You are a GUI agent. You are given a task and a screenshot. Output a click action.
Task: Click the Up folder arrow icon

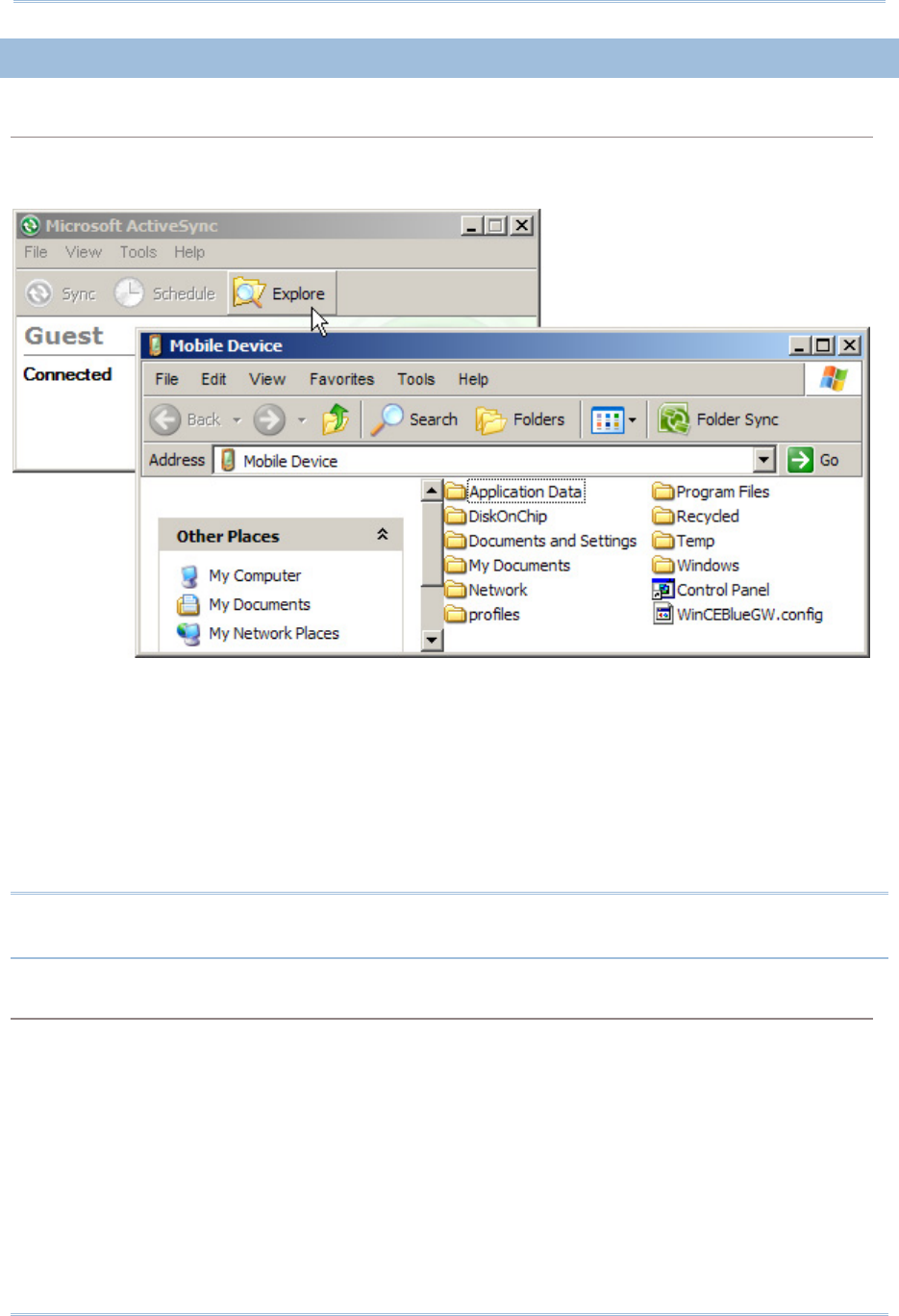[x=336, y=419]
